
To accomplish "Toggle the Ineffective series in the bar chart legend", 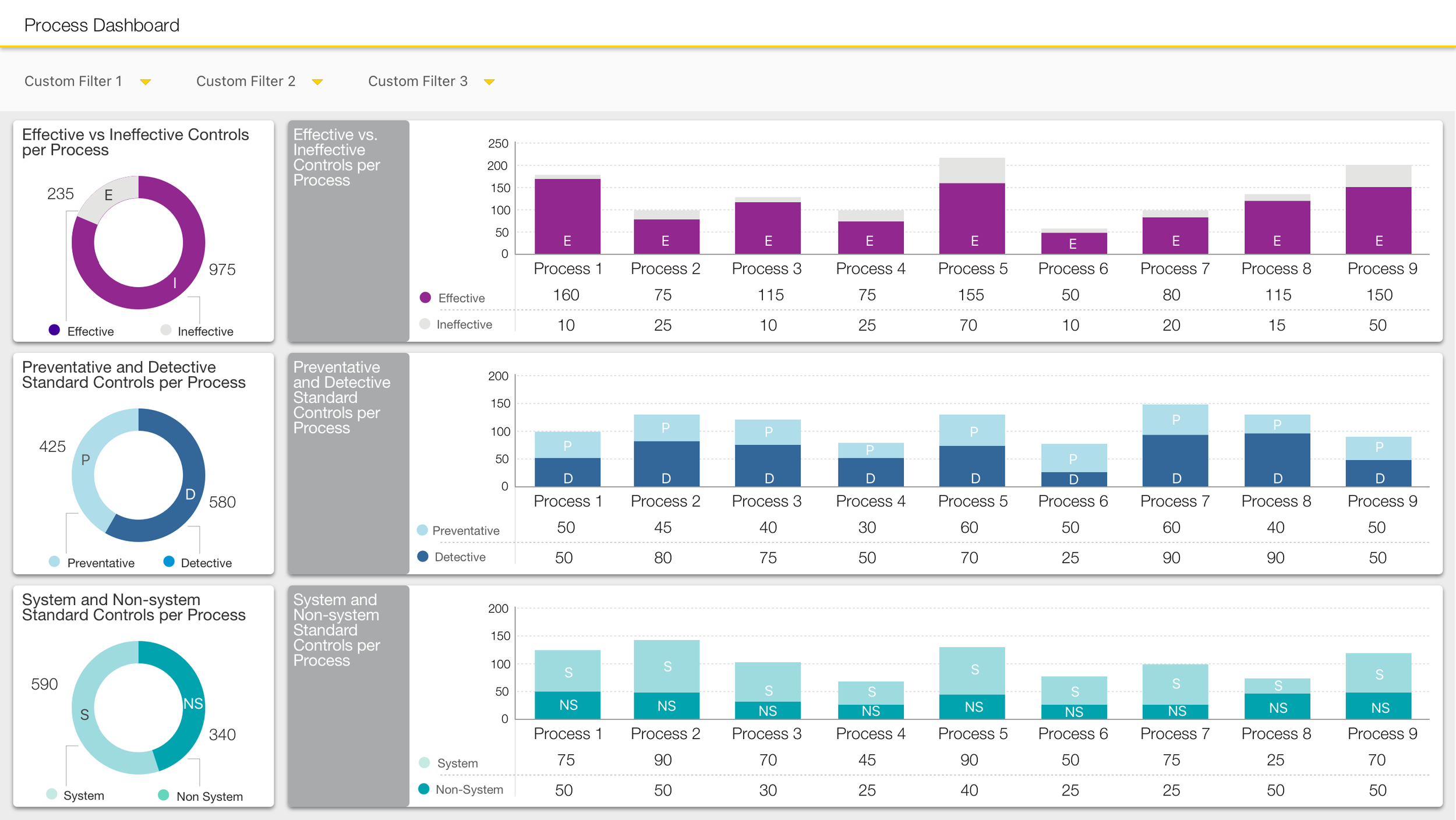I will (426, 324).
